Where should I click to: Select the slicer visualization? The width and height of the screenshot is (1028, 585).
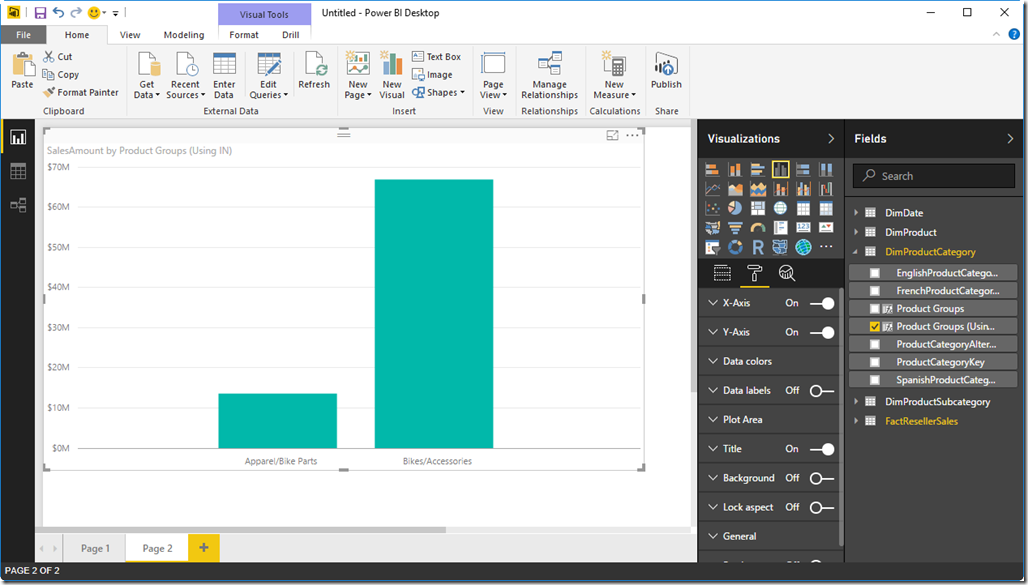click(x=712, y=247)
